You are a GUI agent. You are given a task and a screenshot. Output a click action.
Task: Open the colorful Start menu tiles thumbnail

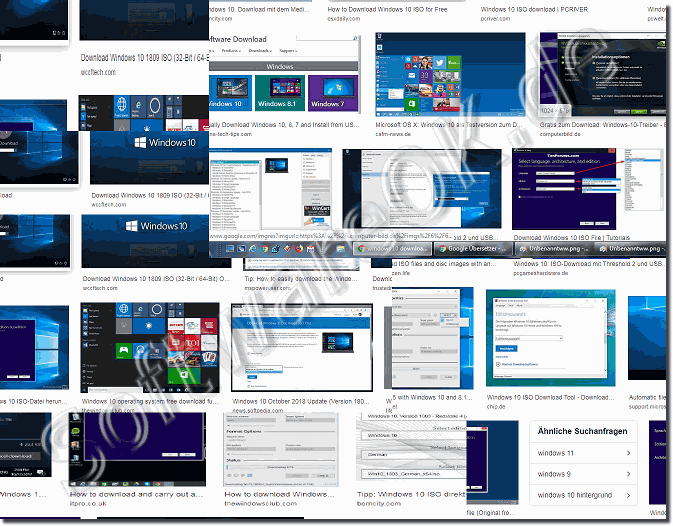[450, 74]
